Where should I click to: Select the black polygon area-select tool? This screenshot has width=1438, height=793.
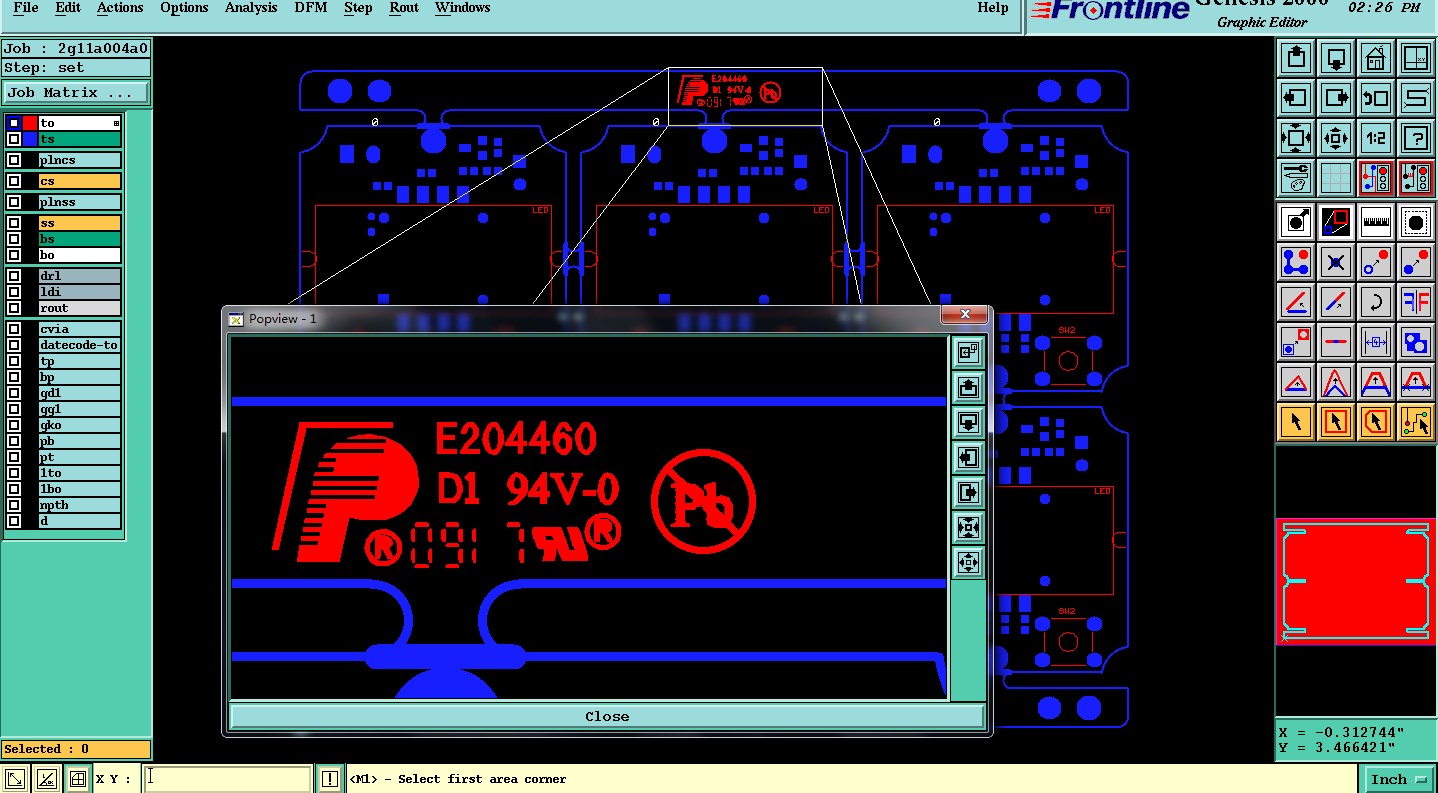[1336, 221]
